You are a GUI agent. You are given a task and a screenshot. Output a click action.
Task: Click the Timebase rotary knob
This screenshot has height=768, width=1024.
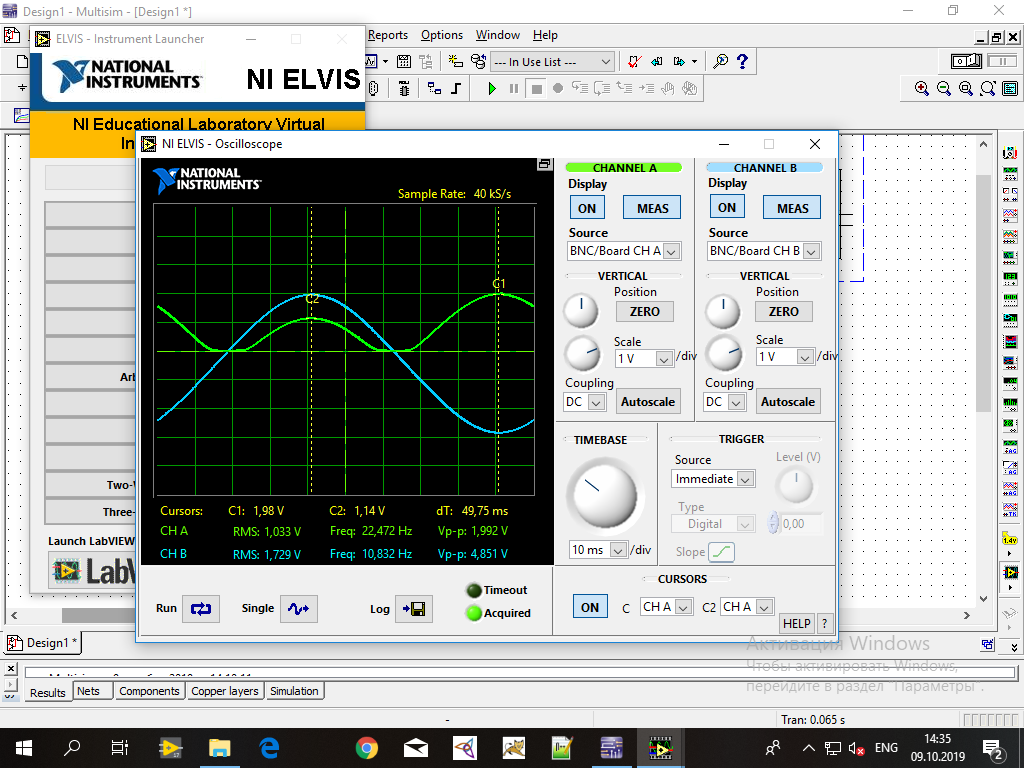click(605, 496)
